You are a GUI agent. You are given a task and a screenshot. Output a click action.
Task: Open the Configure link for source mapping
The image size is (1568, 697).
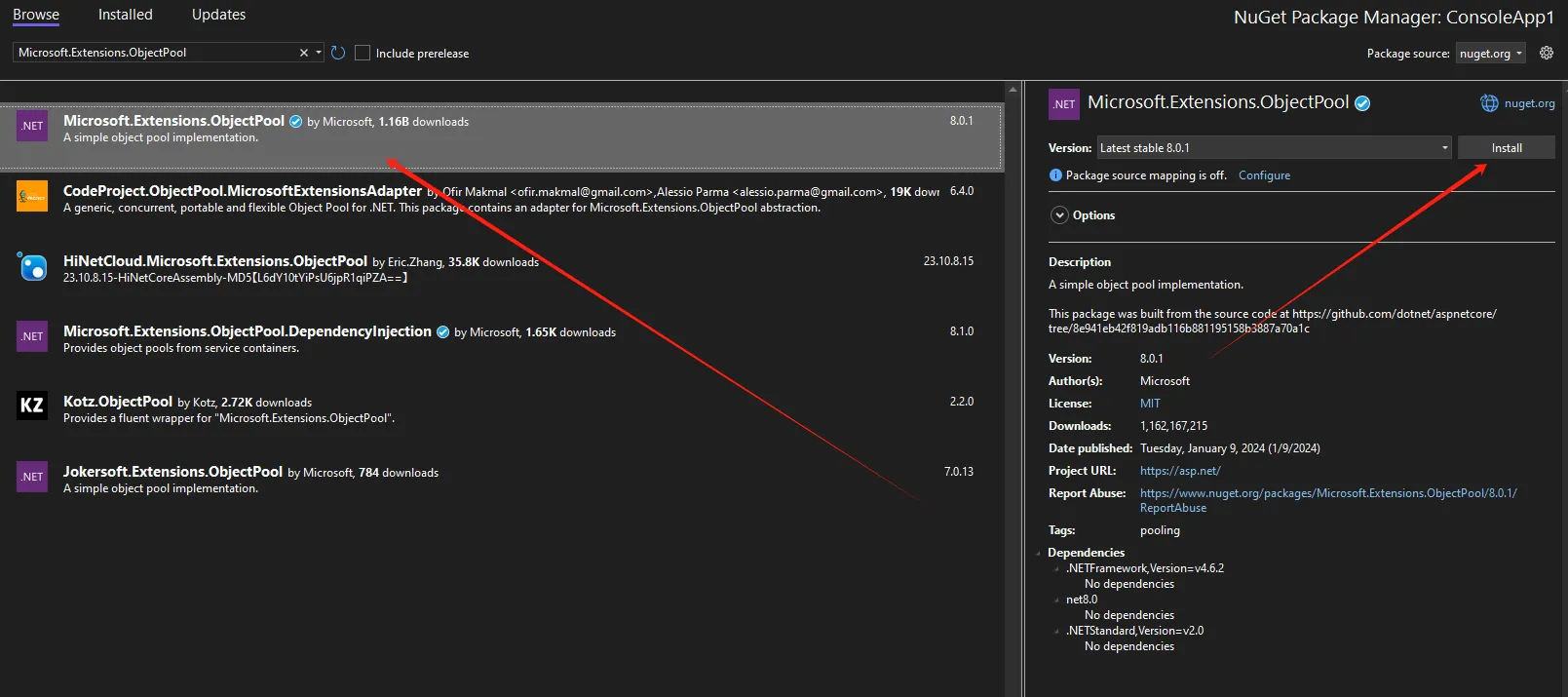click(1264, 175)
